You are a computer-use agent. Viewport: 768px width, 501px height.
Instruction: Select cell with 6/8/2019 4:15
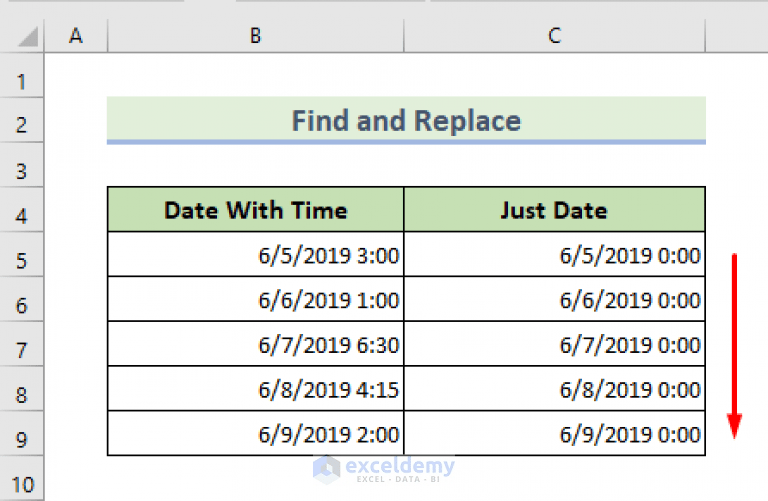pyautogui.click(x=256, y=389)
